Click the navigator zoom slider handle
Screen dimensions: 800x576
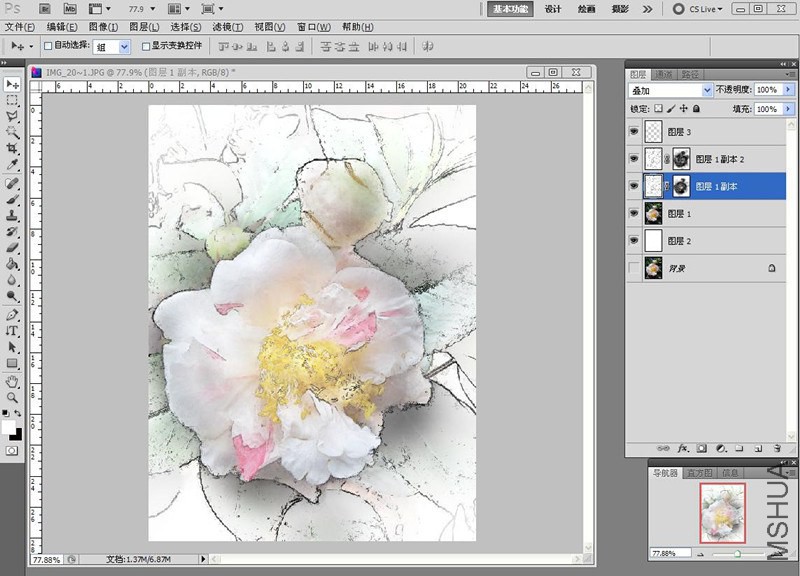738,552
